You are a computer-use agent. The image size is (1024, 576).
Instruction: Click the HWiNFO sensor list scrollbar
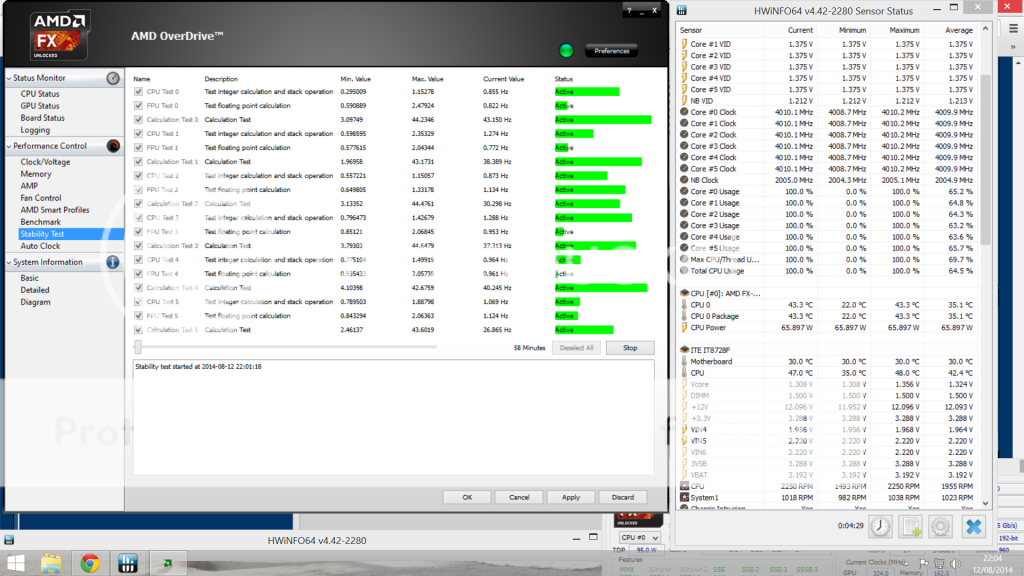pos(985,161)
